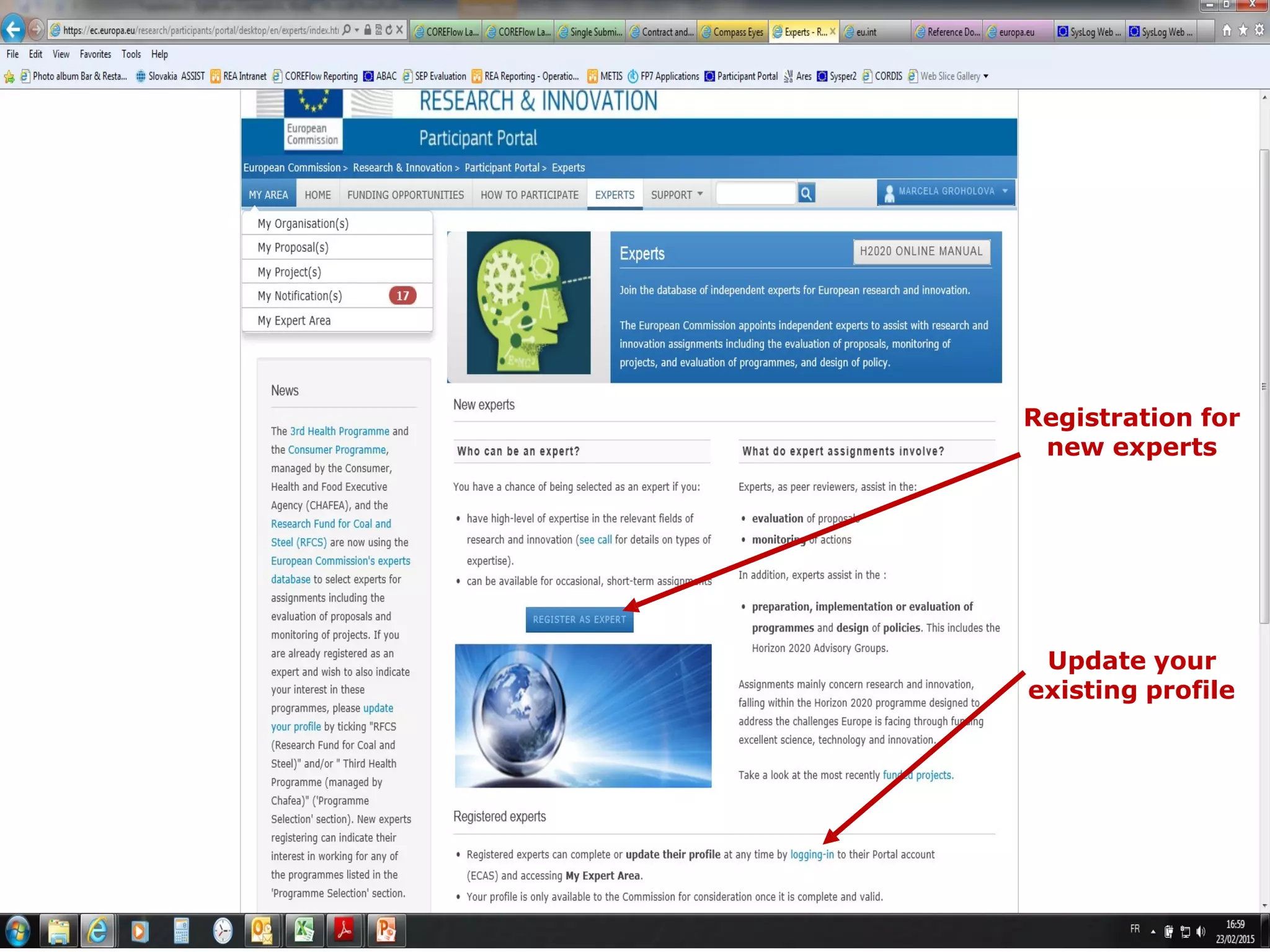
Task: Switch to FUNDING OPPORTUNITIES tab
Action: (x=405, y=195)
